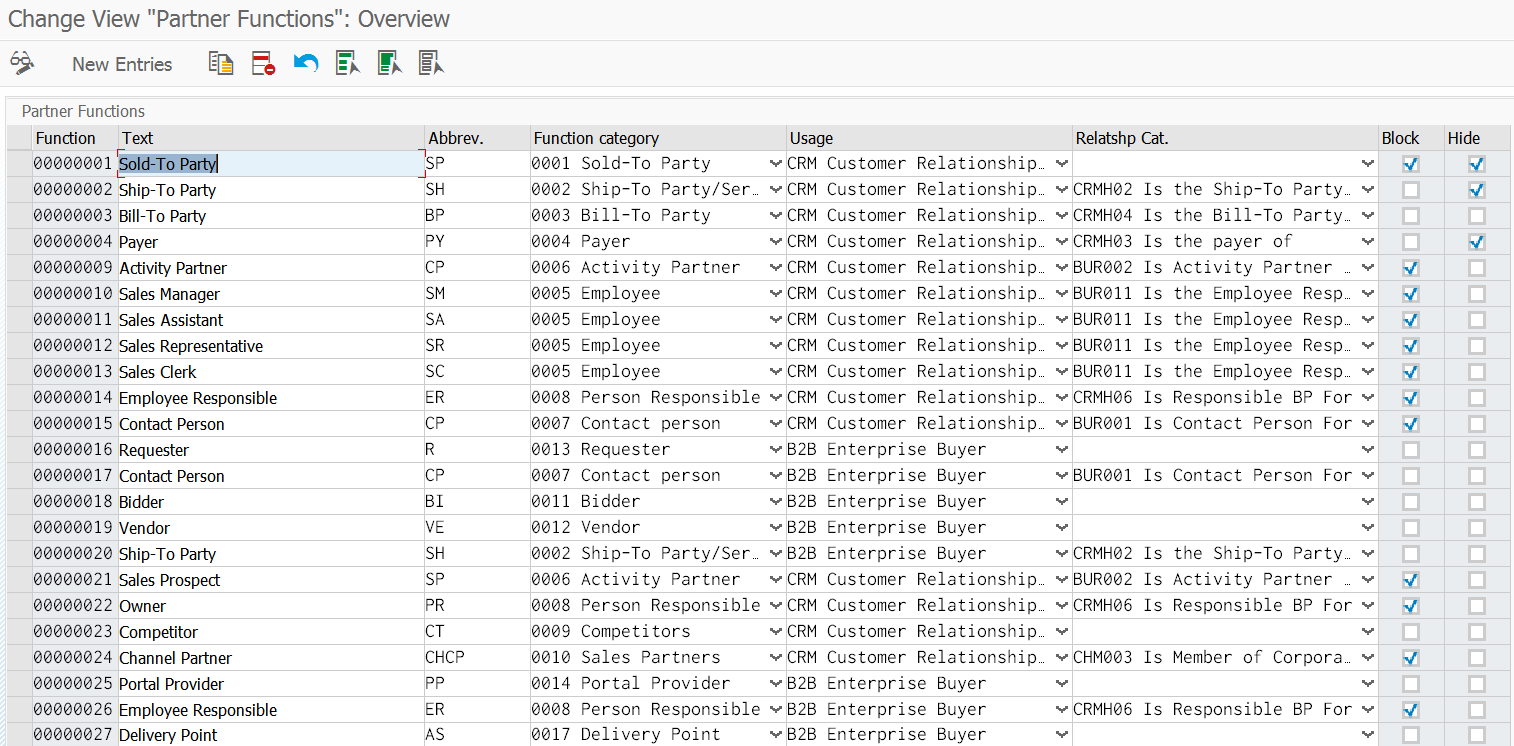The height and width of the screenshot is (746, 1514).
Task: Click the Text column header
Action: coord(271,138)
